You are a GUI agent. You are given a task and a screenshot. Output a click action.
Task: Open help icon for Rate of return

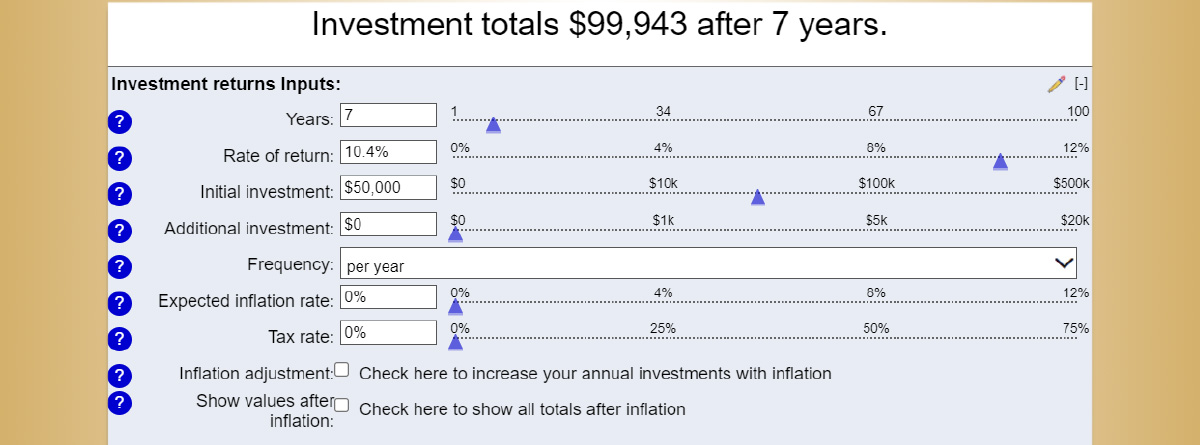click(x=119, y=158)
